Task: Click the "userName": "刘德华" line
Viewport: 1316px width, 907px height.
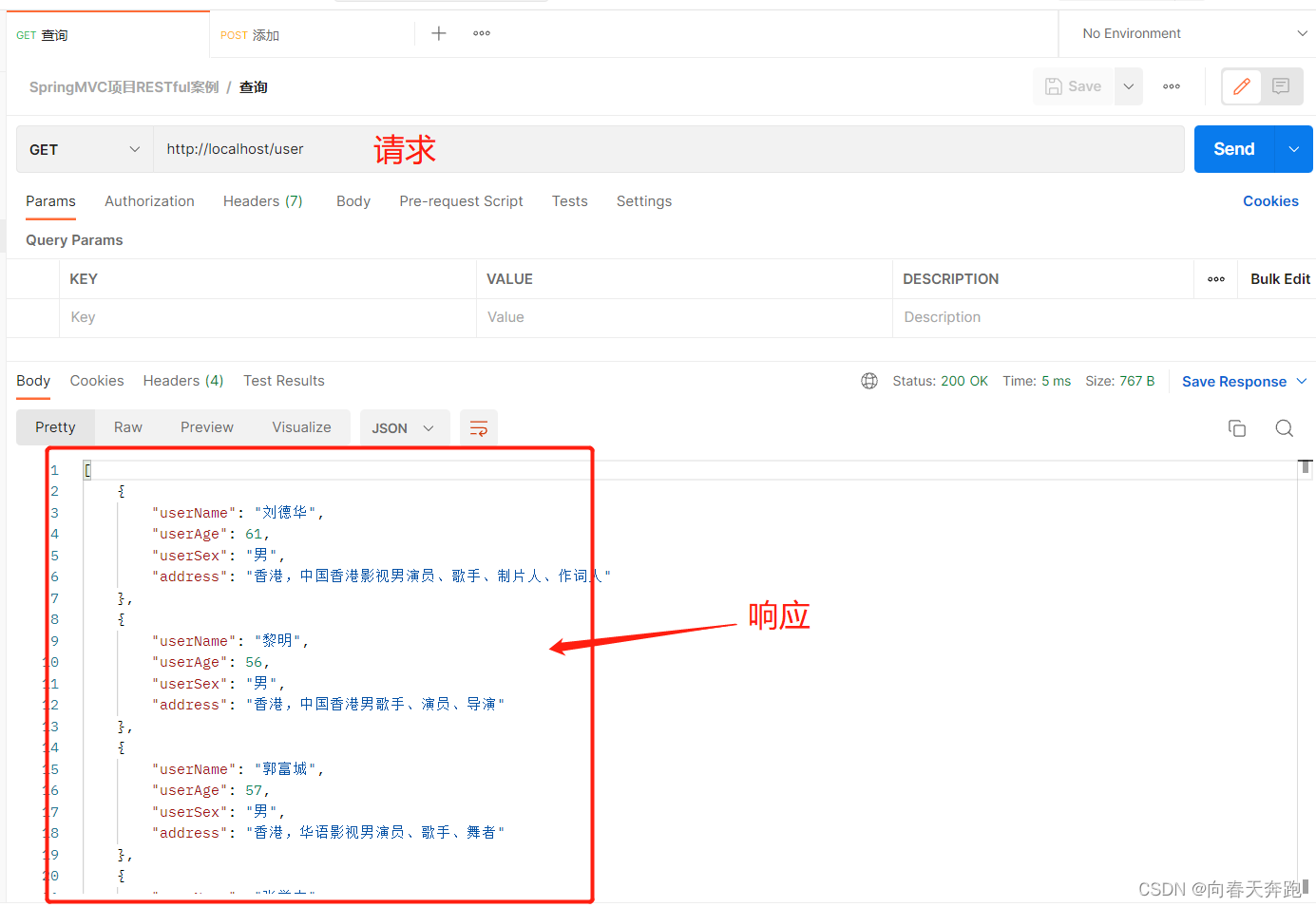Action: coord(238,513)
